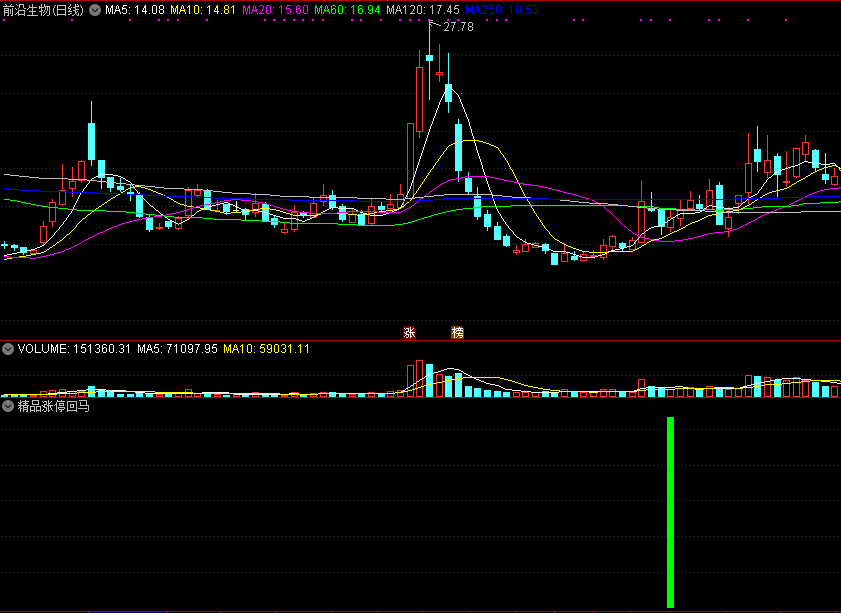Click the MA120: 17.45 label
The height and width of the screenshot is (613, 841).
coord(423,10)
